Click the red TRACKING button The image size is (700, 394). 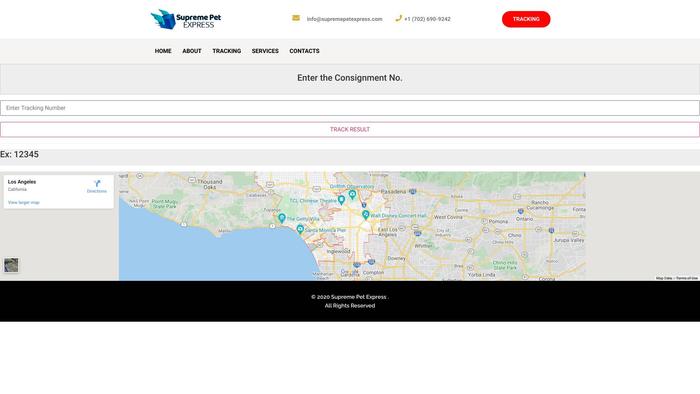tap(526, 19)
